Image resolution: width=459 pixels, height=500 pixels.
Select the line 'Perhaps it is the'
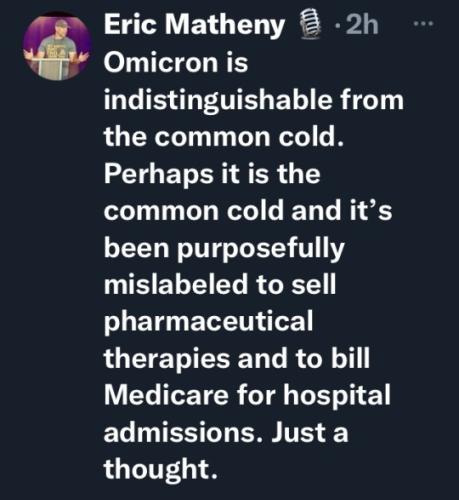212,174
